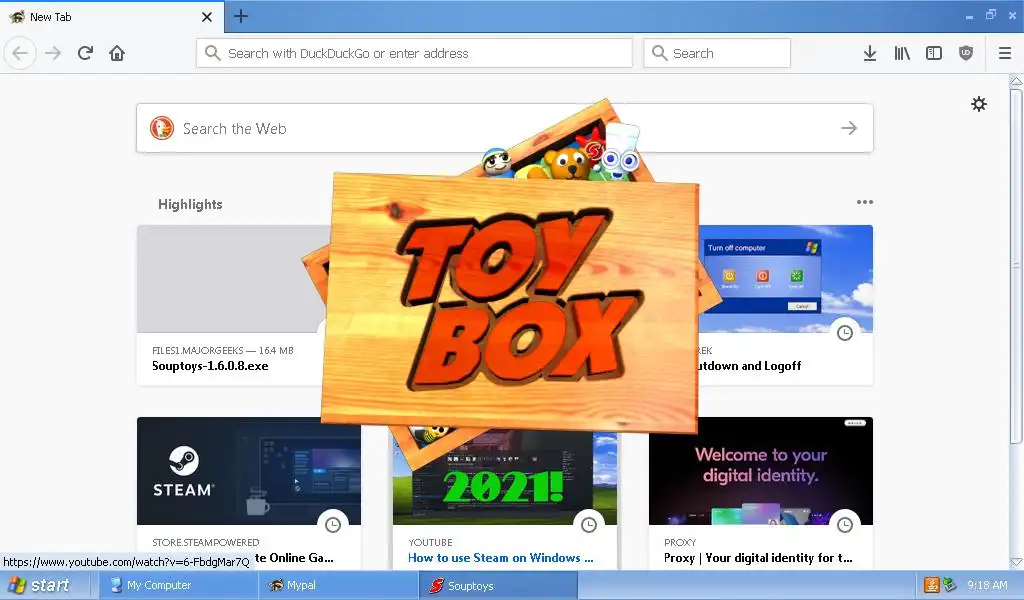Screen dimensions: 1024x600
Task: Click the toolbar Search box
Action: [x=717, y=53]
